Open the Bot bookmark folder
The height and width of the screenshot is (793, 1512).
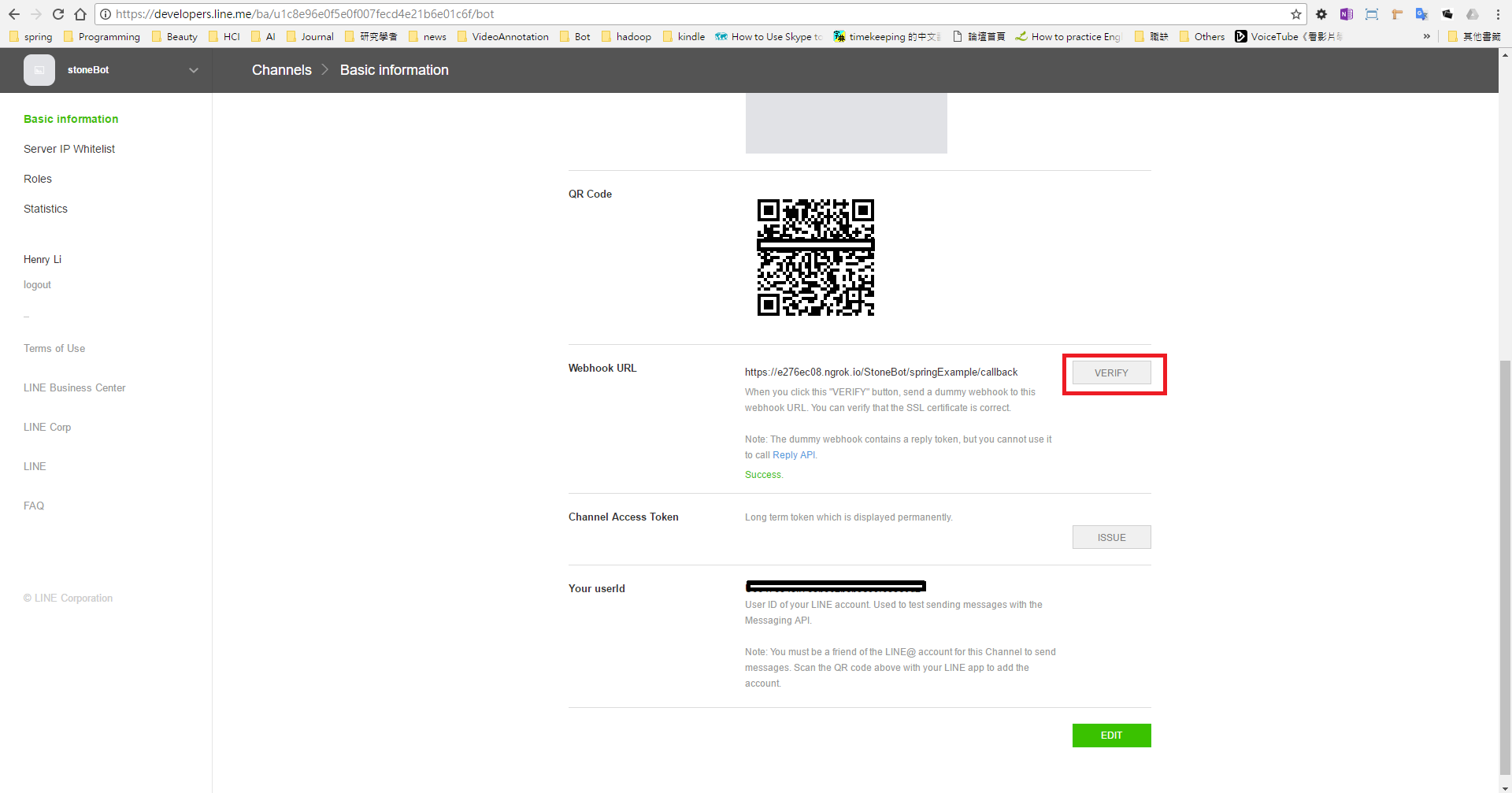(575, 36)
